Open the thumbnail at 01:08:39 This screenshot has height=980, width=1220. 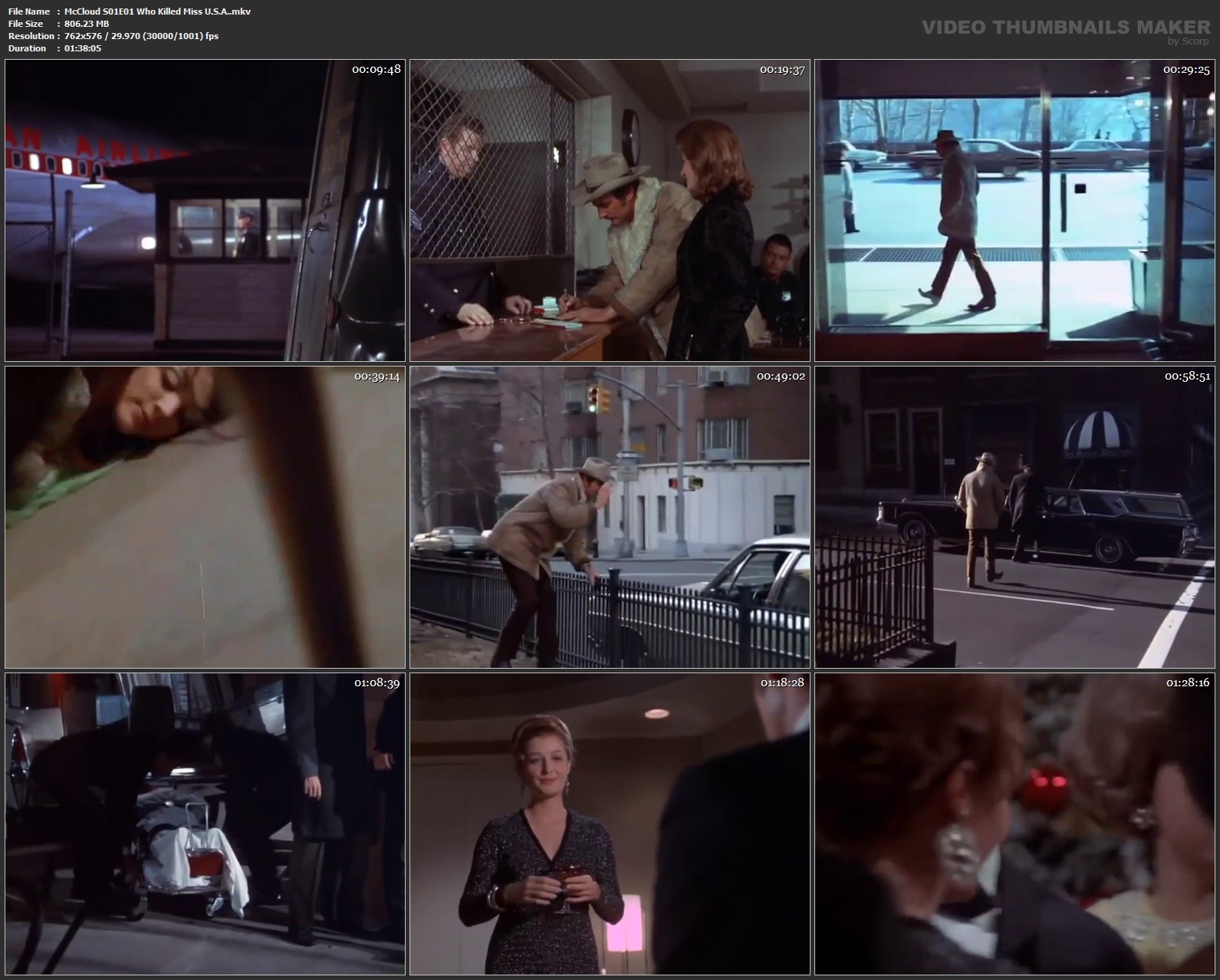click(x=205, y=824)
